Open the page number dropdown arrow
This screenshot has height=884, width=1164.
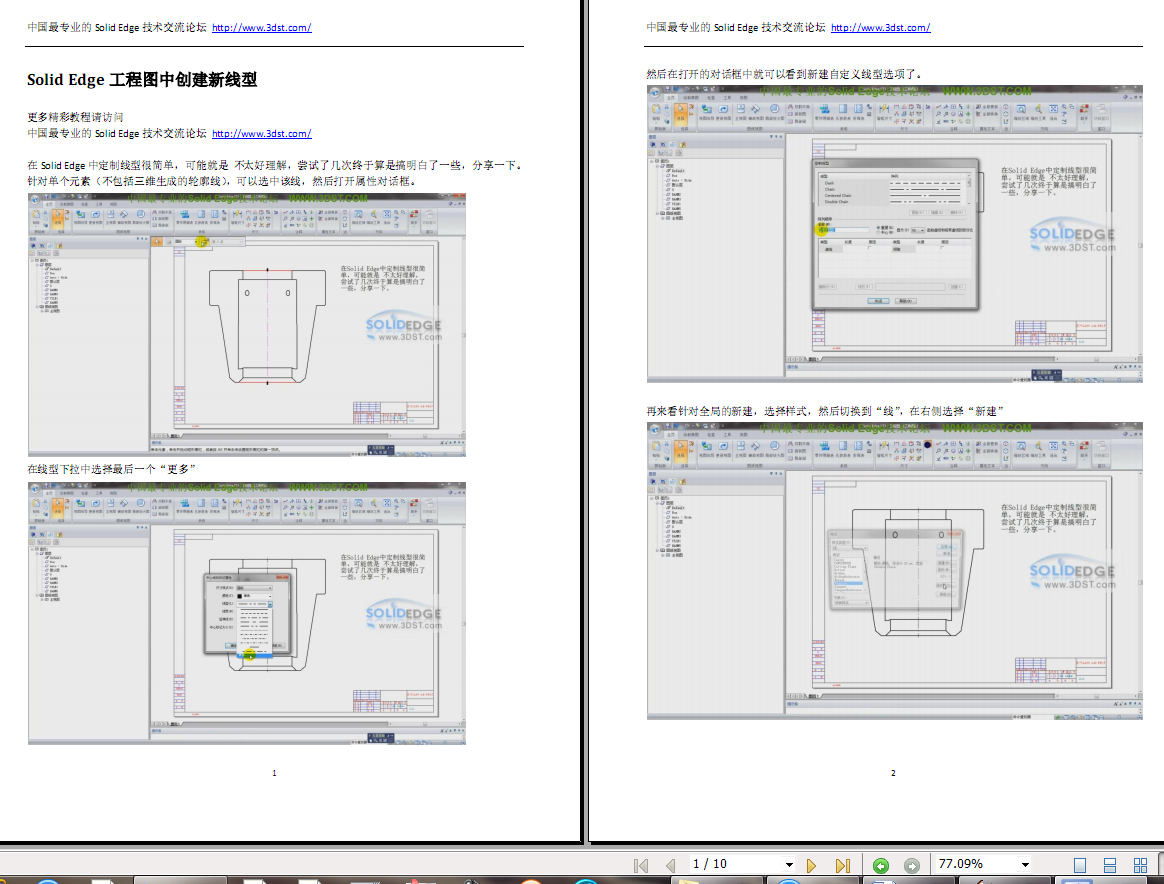click(x=788, y=865)
